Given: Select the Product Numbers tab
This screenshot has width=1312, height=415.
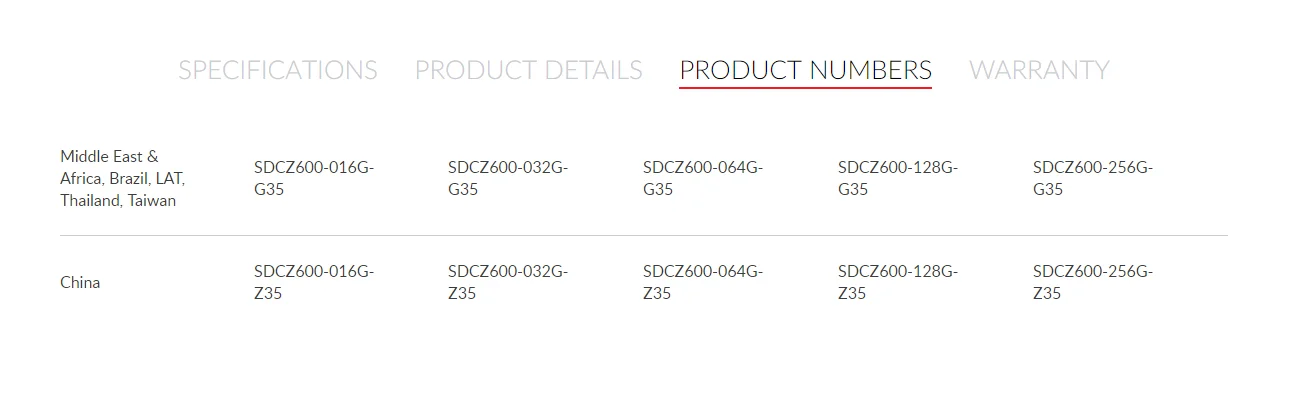Looking at the screenshot, I should (x=805, y=70).
